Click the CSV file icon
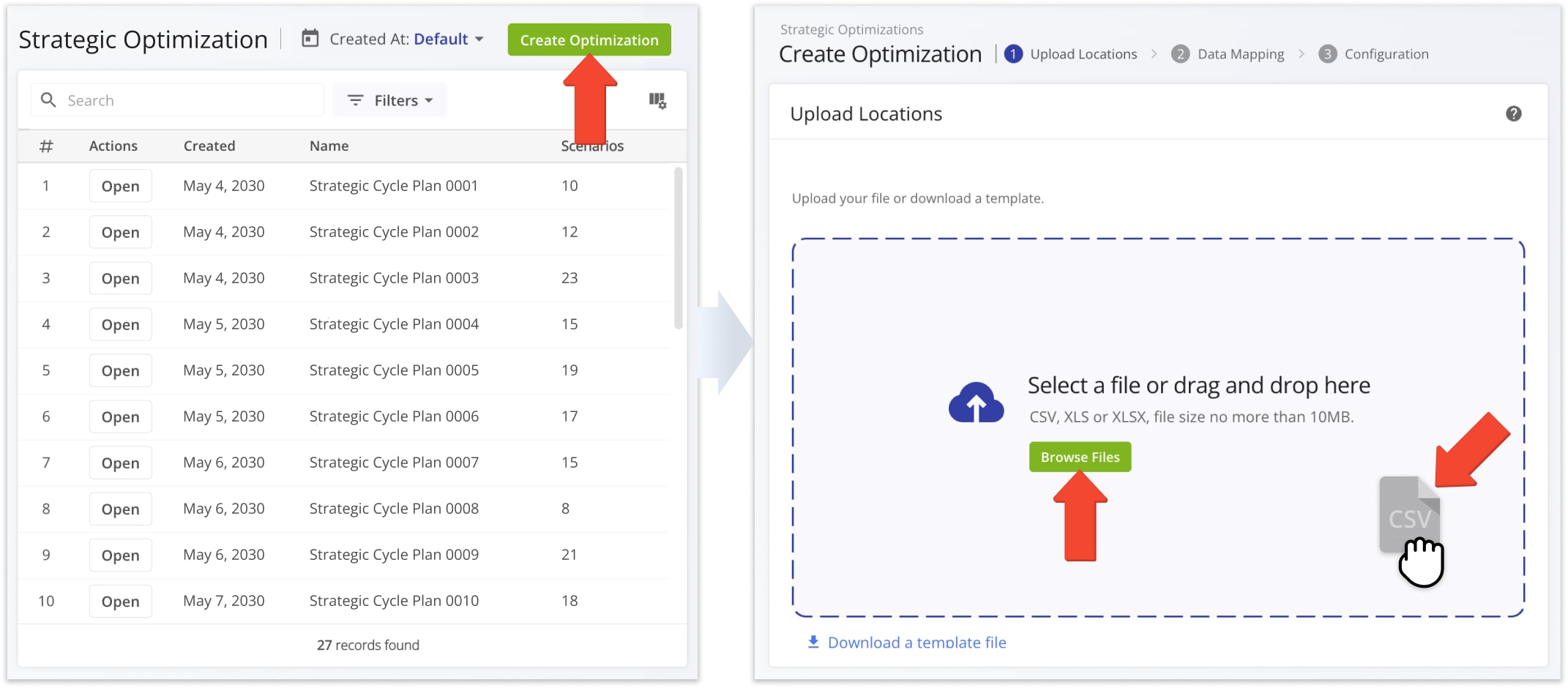The width and height of the screenshot is (1568, 688). 1408,515
